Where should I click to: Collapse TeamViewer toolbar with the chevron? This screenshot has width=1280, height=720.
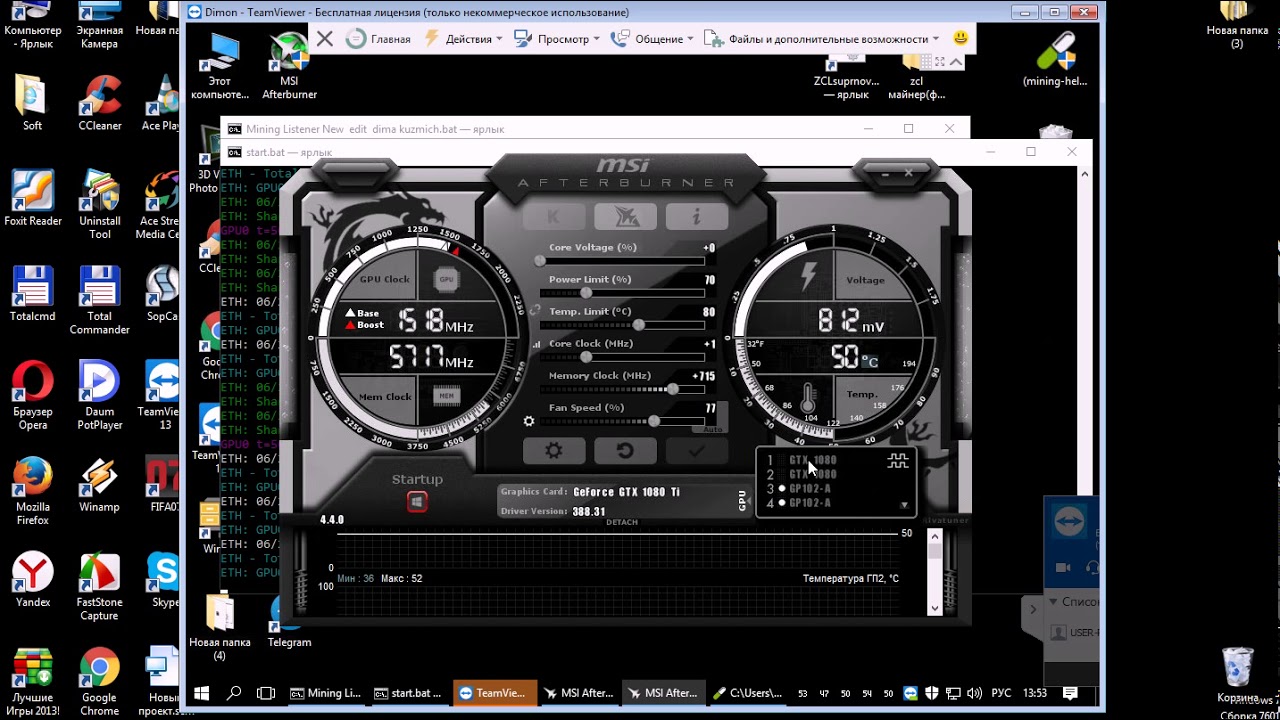tap(956, 62)
